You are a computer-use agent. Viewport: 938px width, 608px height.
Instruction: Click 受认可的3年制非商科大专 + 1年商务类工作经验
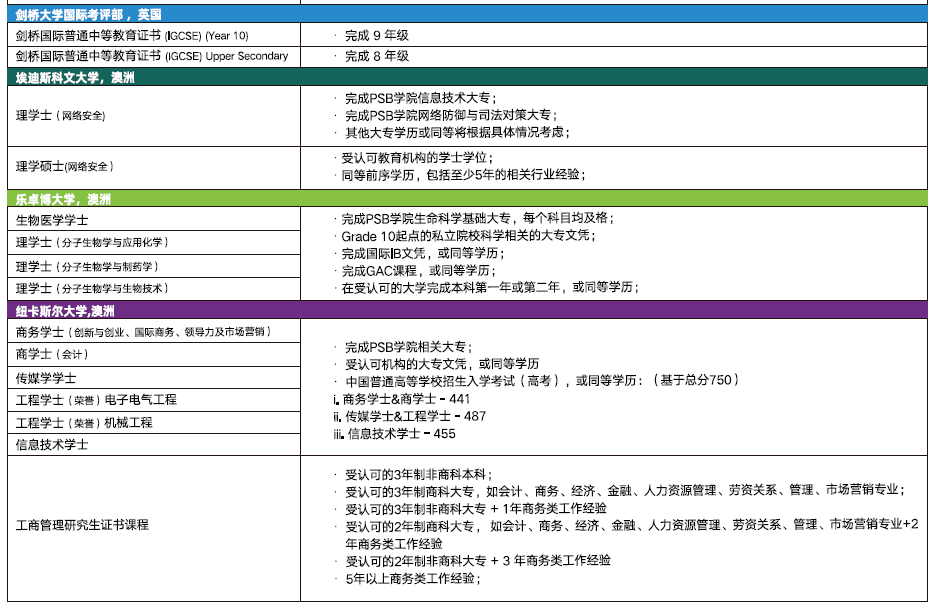pyautogui.click(x=476, y=509)
